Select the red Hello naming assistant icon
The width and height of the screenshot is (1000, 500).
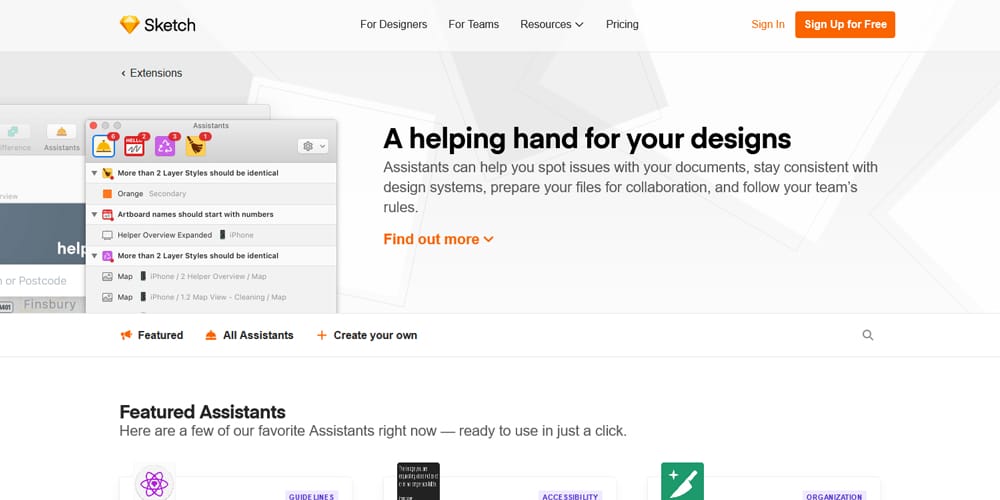pos(135,146)
